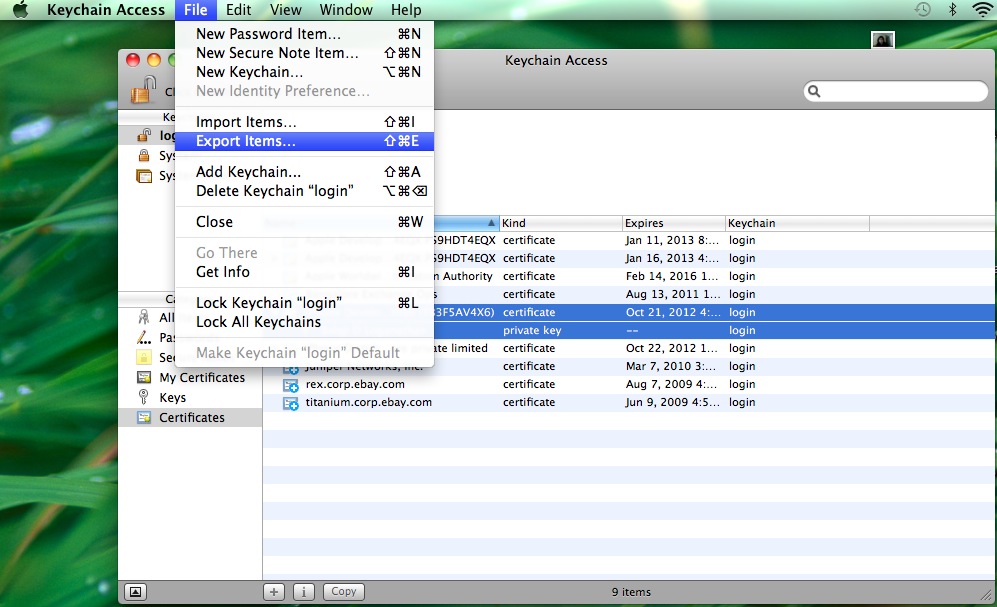Click the Certificates category icon
Viewport: 997px width, 607px height.
tap(144, 417)
